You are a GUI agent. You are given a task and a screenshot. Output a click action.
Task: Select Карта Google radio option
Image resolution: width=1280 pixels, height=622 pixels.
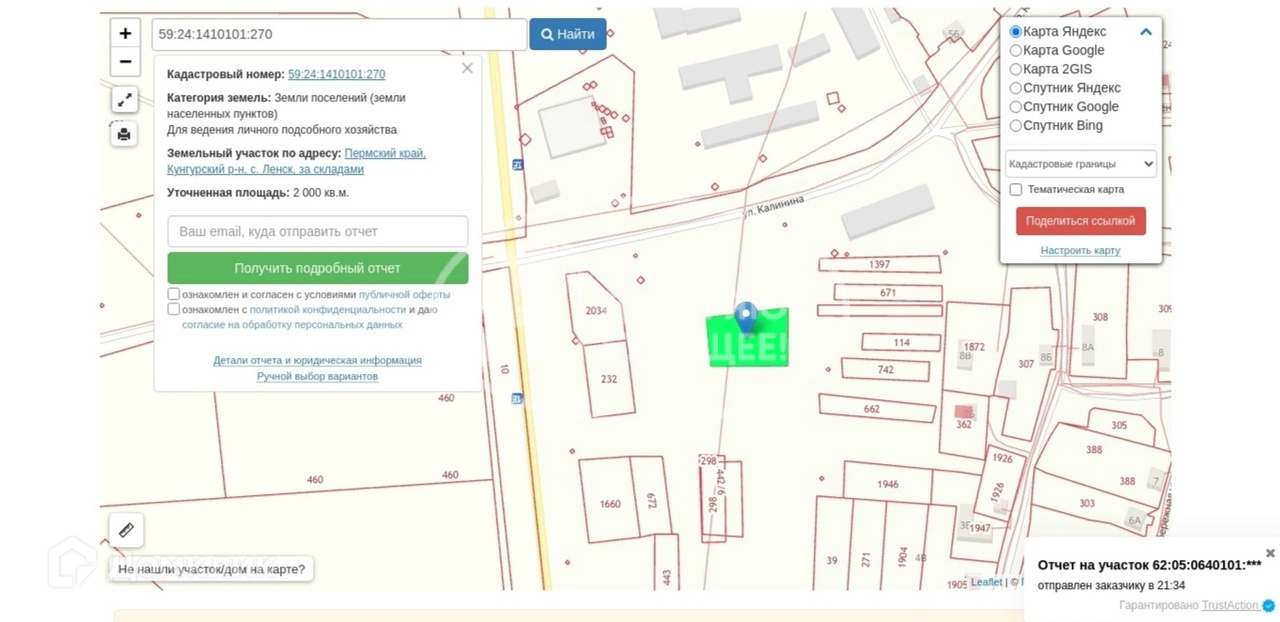tap(1016, 50)
